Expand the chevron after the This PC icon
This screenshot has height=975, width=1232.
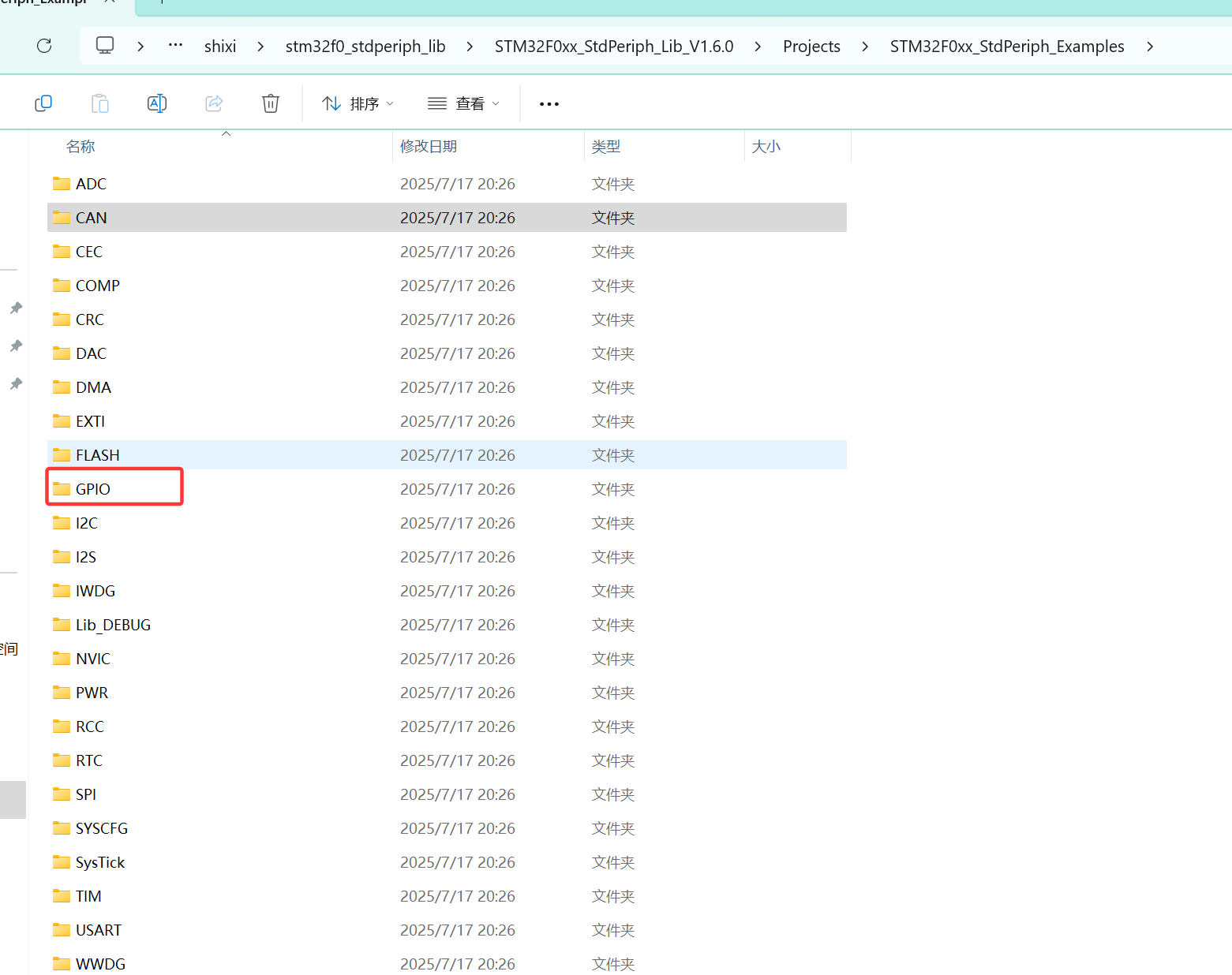click(140, 47)
